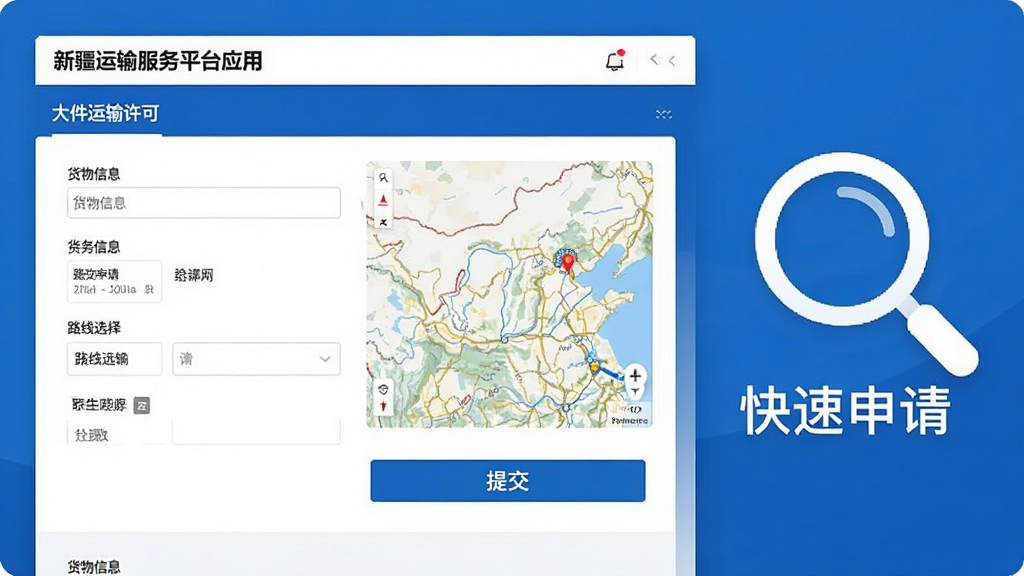This screenshot has width=1024, height=576.
Task: Open the notification bell with red dot
Action: (615, 60)
